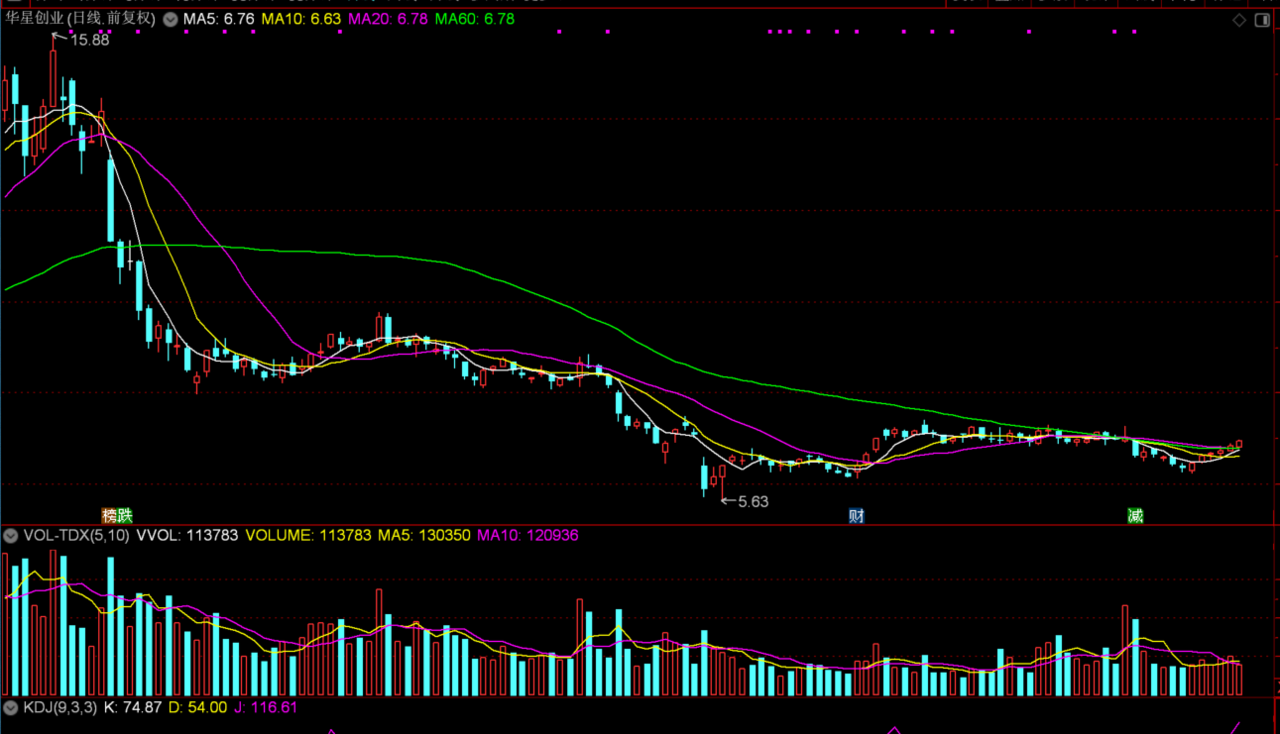Expand the KDJ indicator dropdown arrow
Screen dimensions: 1280x734
click(x=11, y=708)
